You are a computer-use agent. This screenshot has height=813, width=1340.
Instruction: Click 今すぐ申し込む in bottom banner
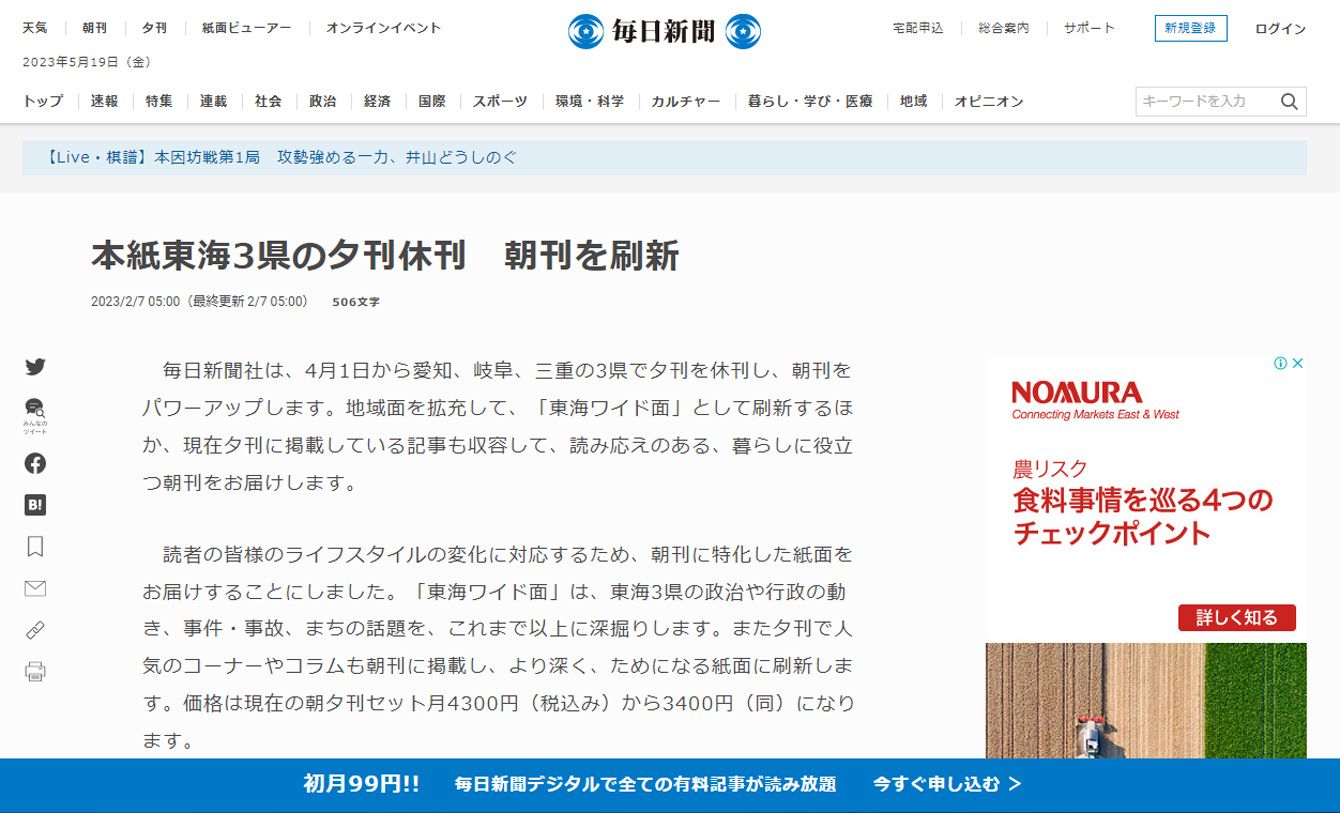point(947,784)
